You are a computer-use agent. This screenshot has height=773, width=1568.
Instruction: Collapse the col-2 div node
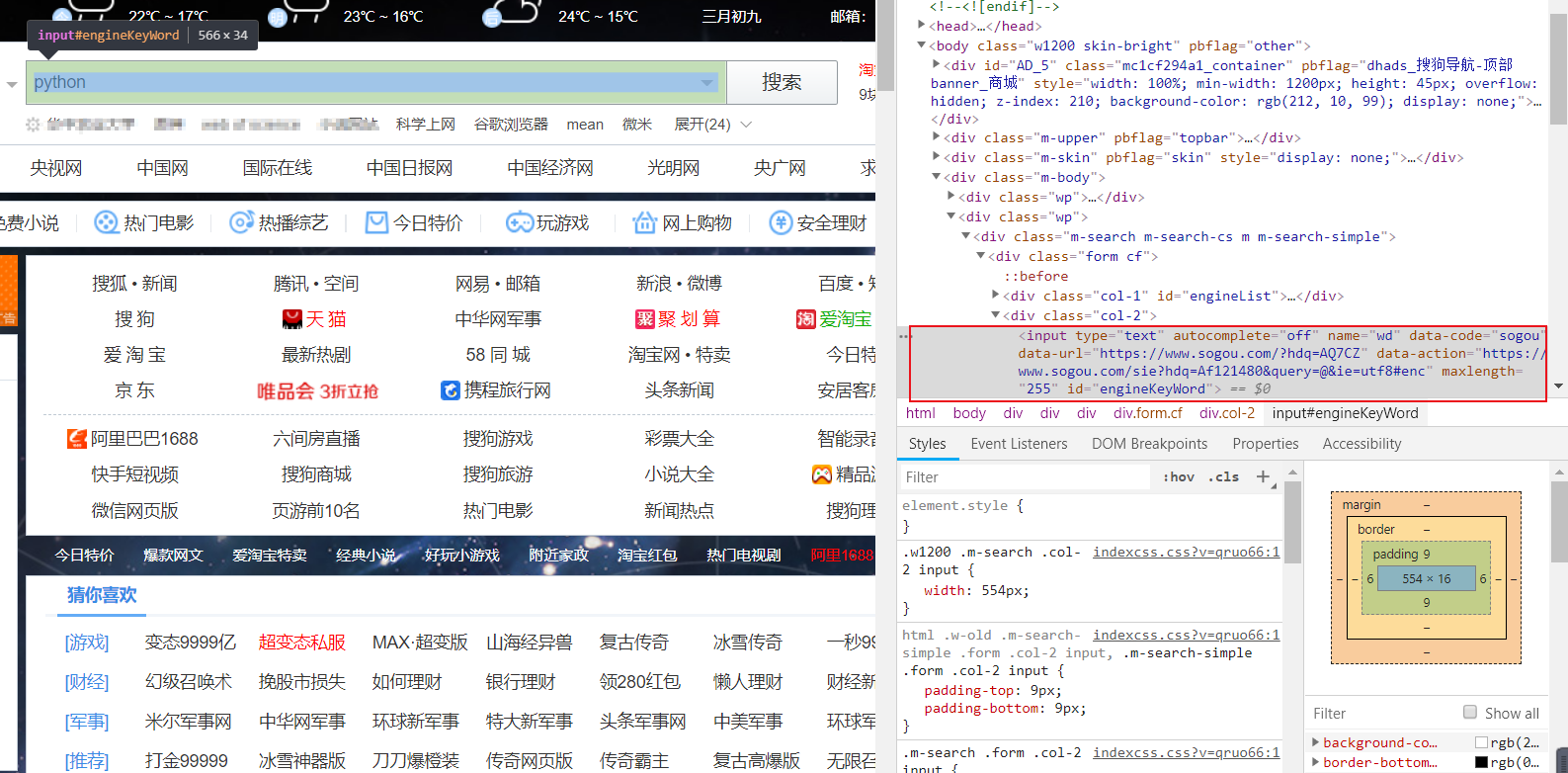click(x=996, y=315)
